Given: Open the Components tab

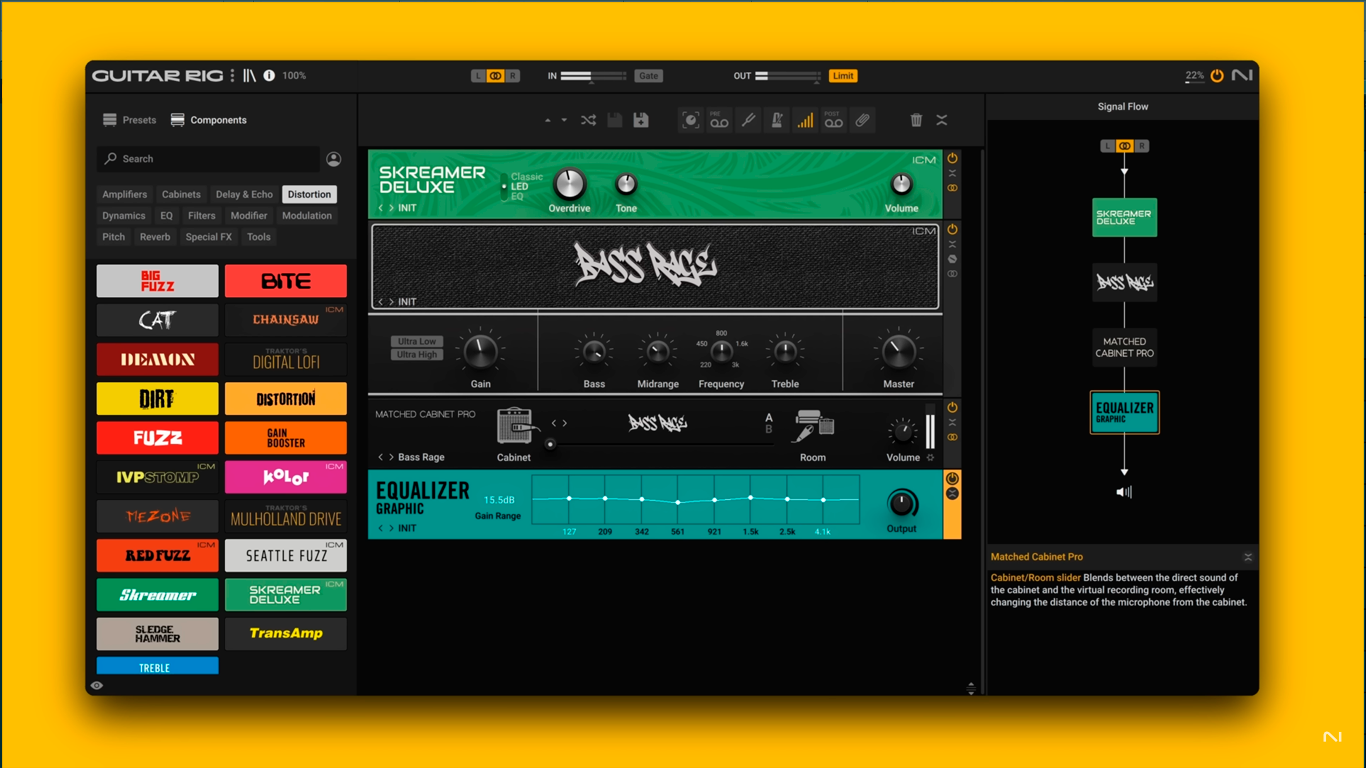Looking at the screenshot, I should coord(208,120).
